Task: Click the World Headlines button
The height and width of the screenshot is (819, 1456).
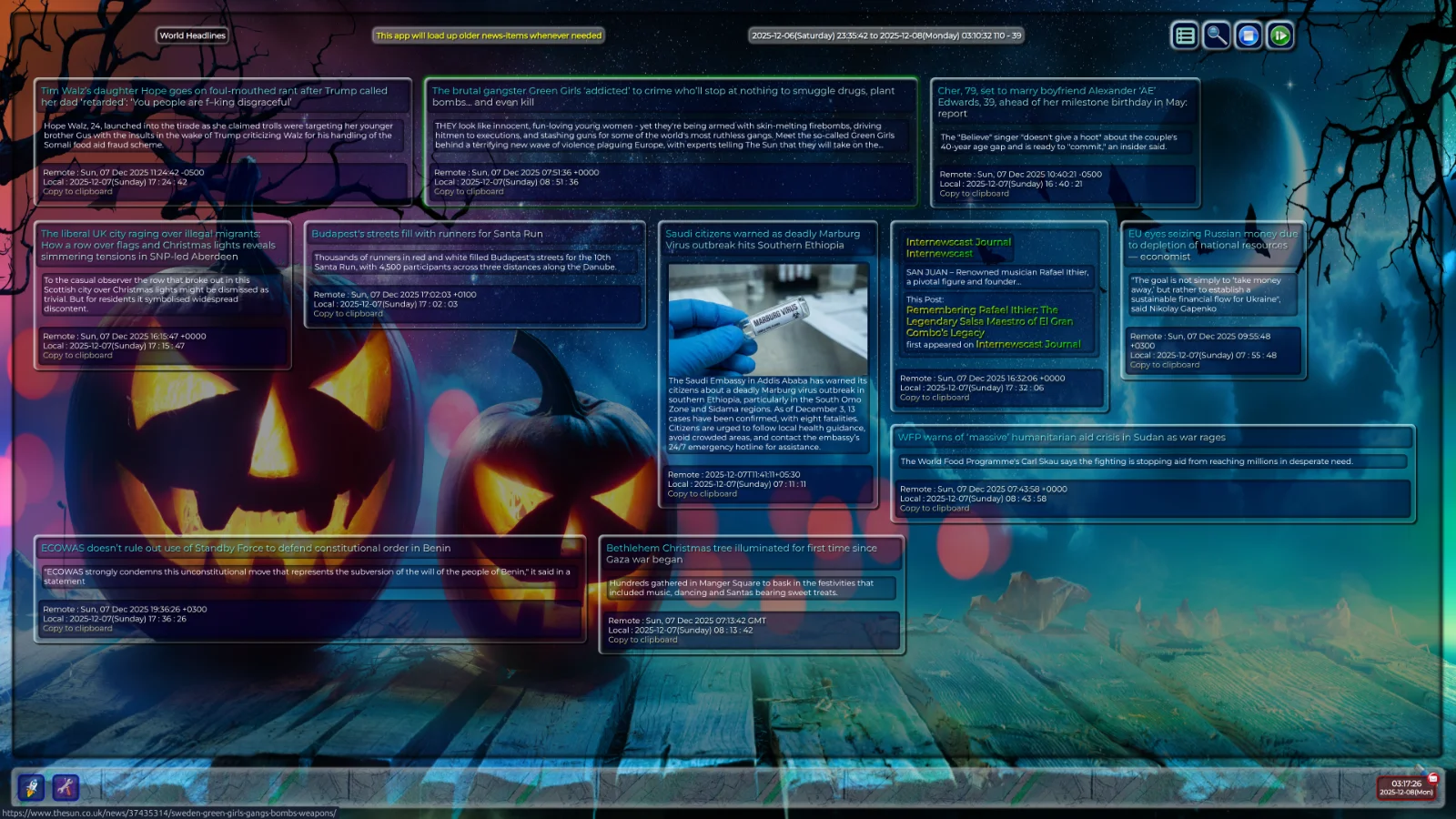Action: click(x=192, y=35)
